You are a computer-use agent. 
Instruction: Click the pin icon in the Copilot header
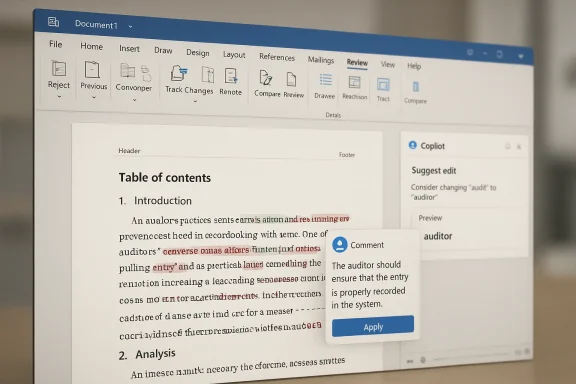tap(508, 146)
